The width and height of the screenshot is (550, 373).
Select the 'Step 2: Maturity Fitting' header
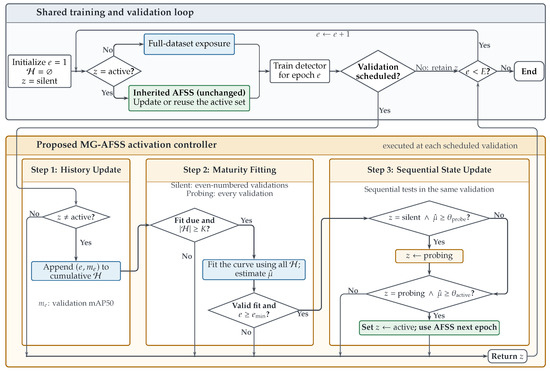pos(229,170)
